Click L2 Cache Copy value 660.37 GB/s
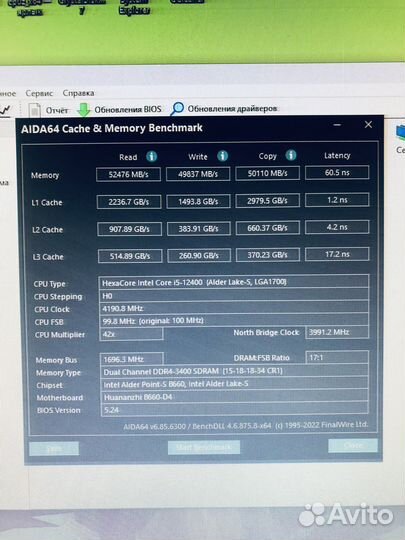The width and height of the screenshot is (405, 540). coord(268,228)
